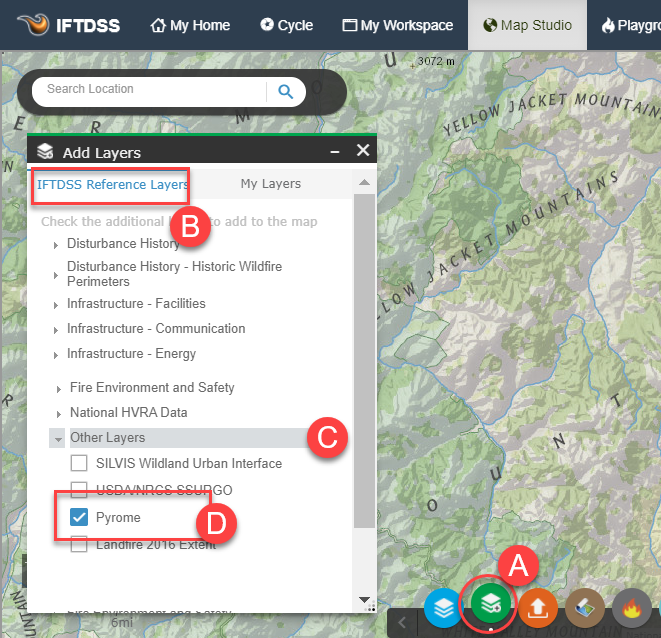
Task: Click the Search Location input field
Action: [150, 91]
